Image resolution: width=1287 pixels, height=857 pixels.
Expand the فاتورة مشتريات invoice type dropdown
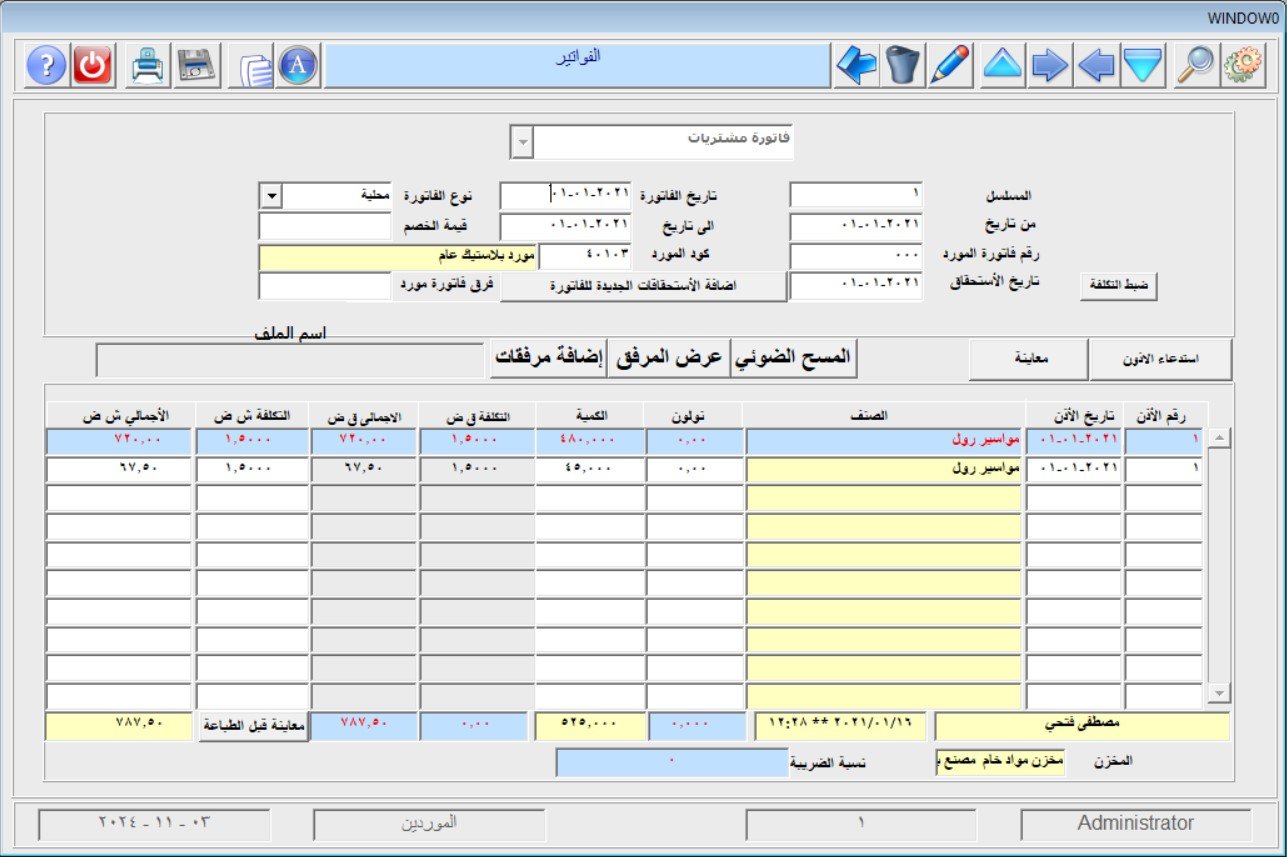coord(521,142)
